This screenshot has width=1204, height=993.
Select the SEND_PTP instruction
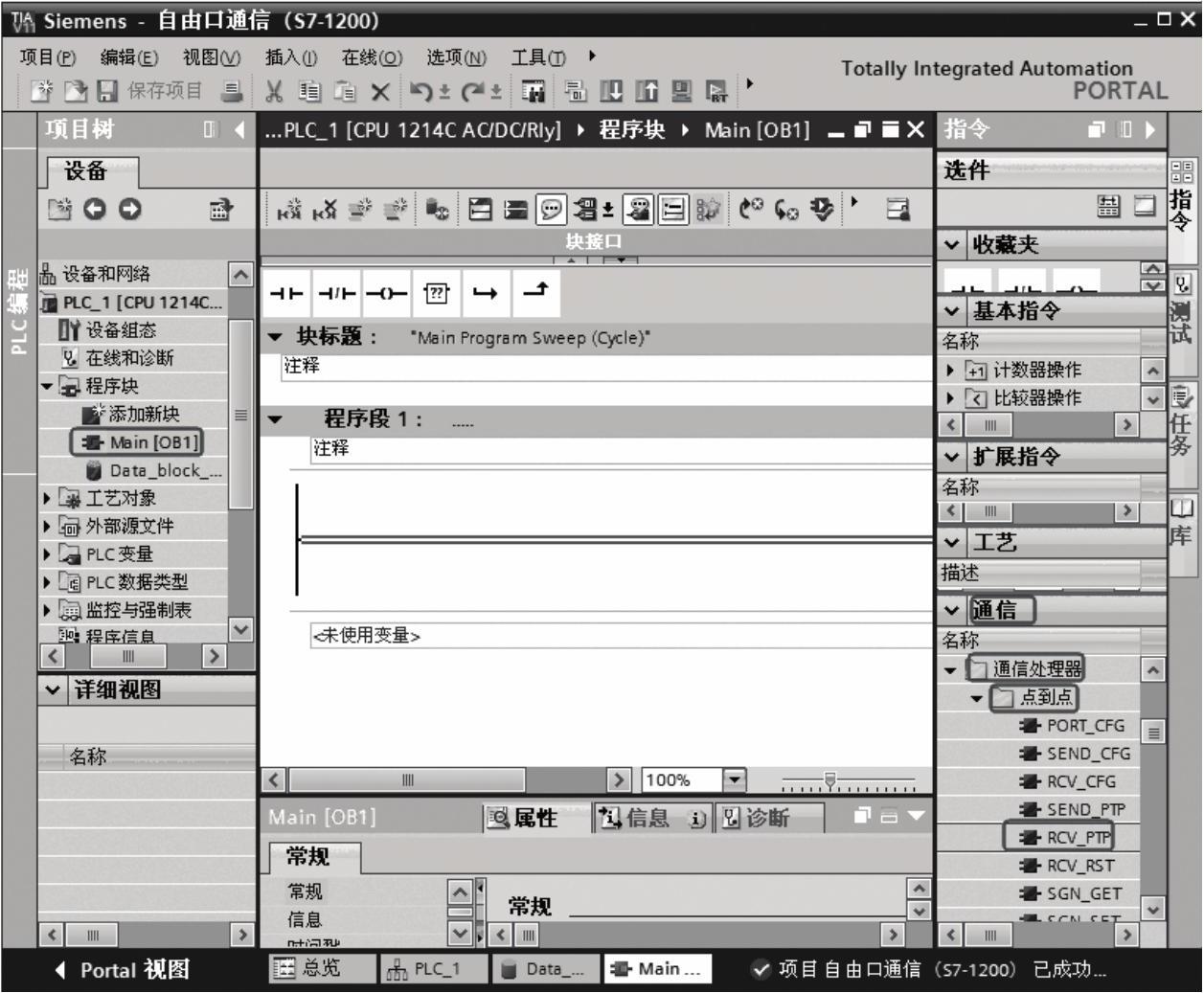point(1073,809)
